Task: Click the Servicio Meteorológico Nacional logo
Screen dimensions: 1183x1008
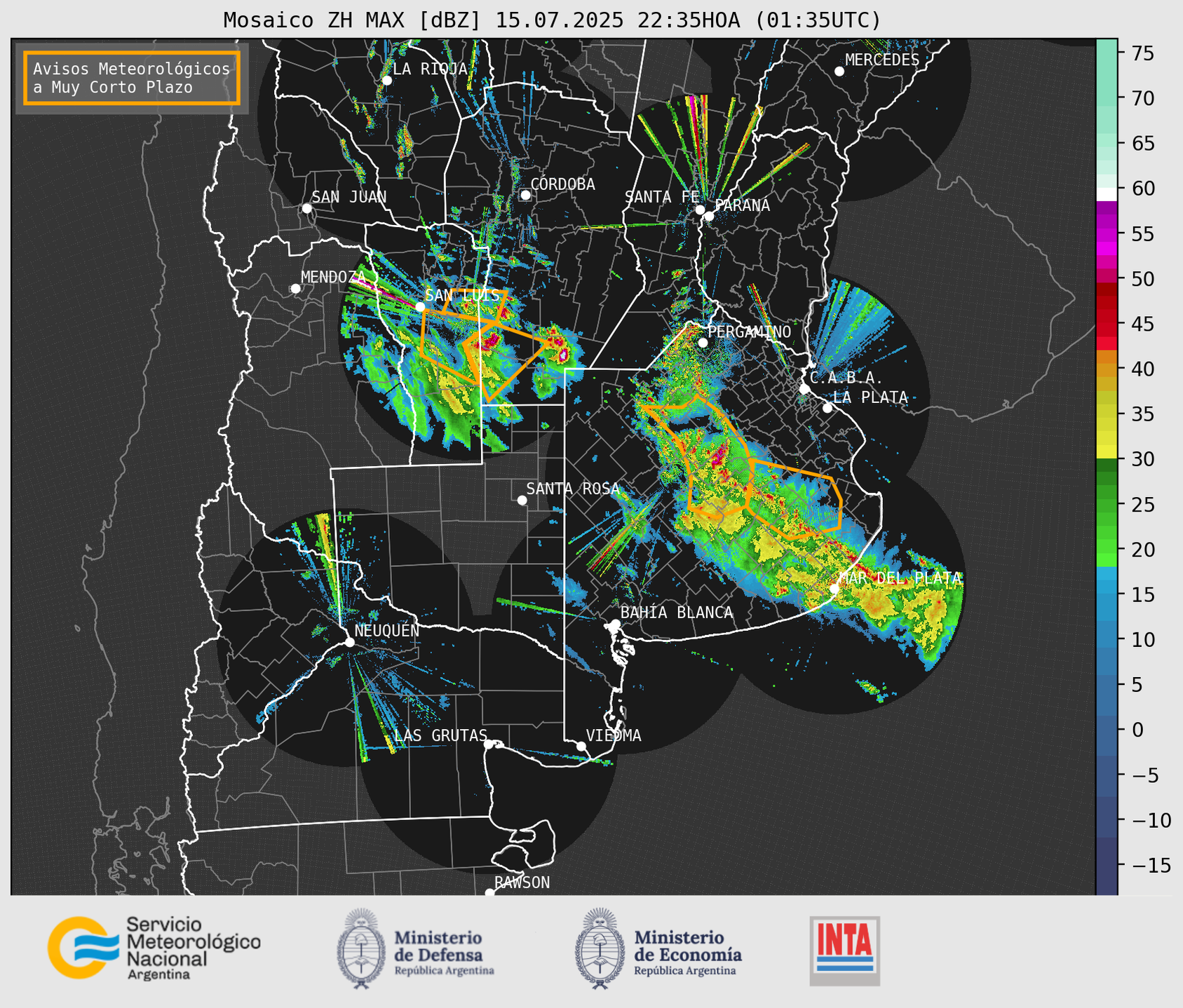Action: 154,948
